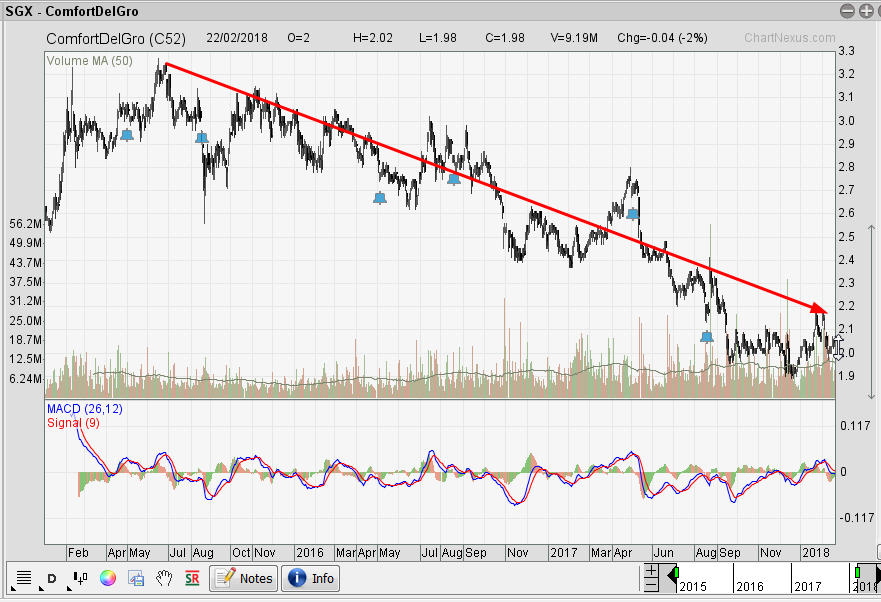Click the O=2 open value
Viewport: 881px width, 602px height.
[298, 38]
